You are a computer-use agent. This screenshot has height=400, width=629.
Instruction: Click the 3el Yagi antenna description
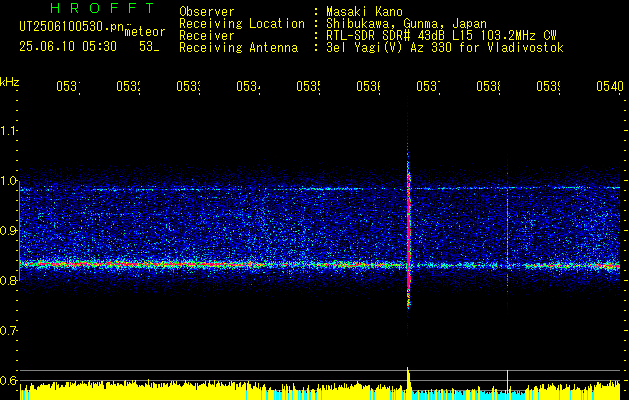[445, 48]
